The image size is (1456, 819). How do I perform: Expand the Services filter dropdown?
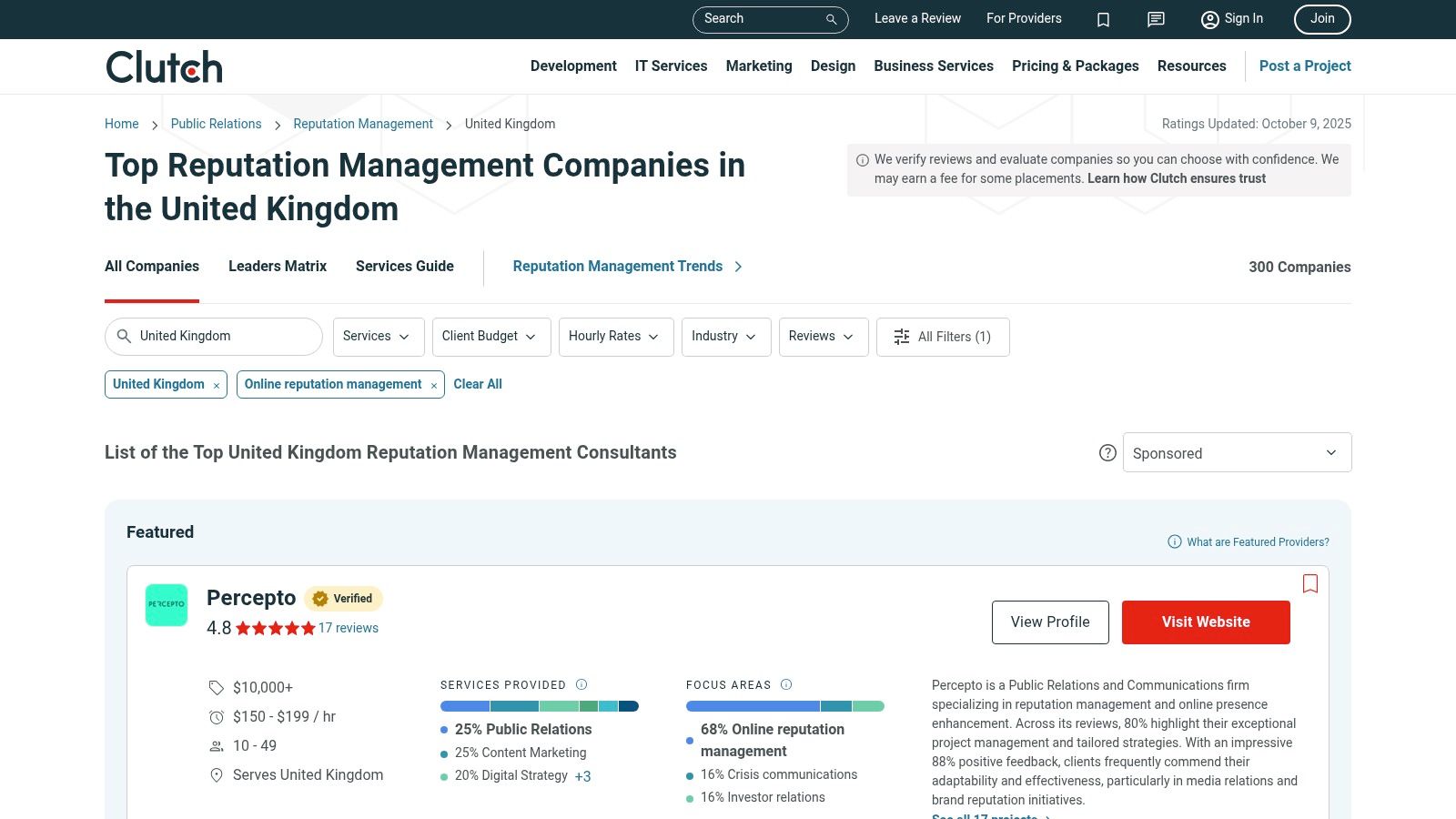pos(378,337)
